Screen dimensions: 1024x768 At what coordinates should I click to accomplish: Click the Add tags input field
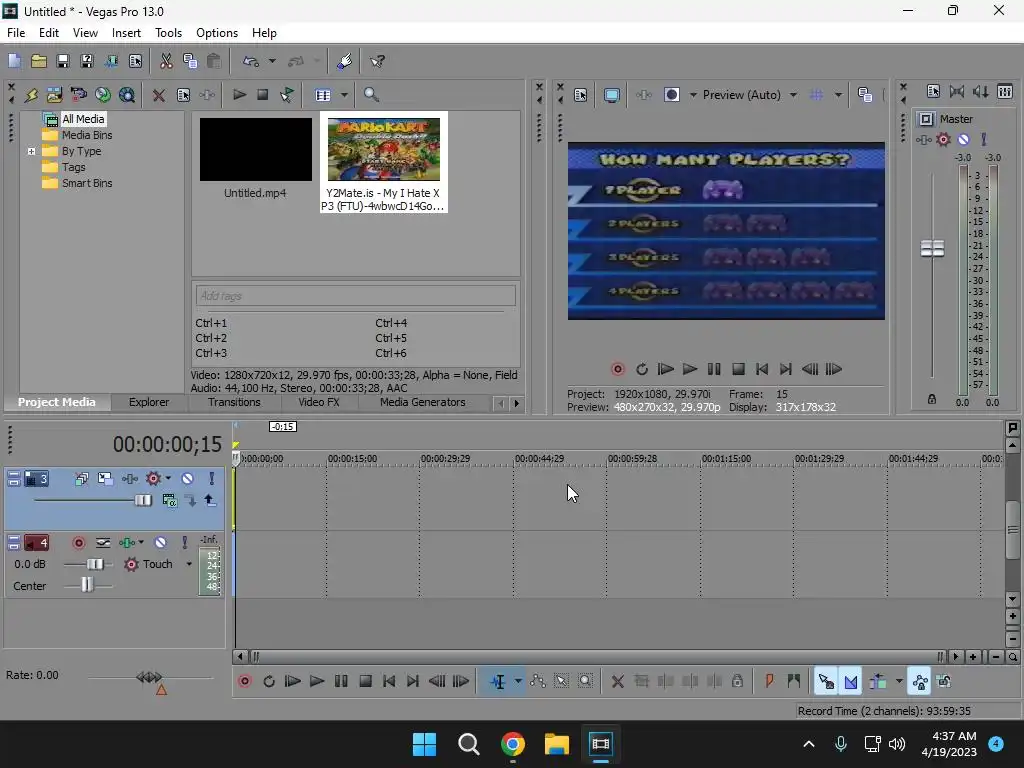pyautogui.click(x=355, y=296)
